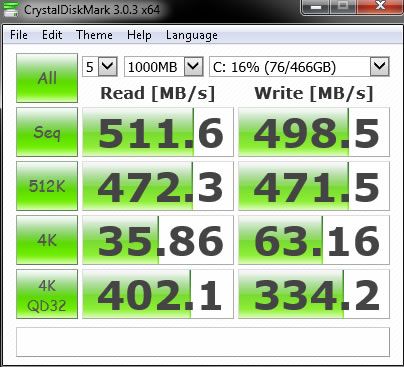Minimize the CrystalDiskMark window
Image resolution: width=404 pixels, height=367 pixels.
coord(316,7)
